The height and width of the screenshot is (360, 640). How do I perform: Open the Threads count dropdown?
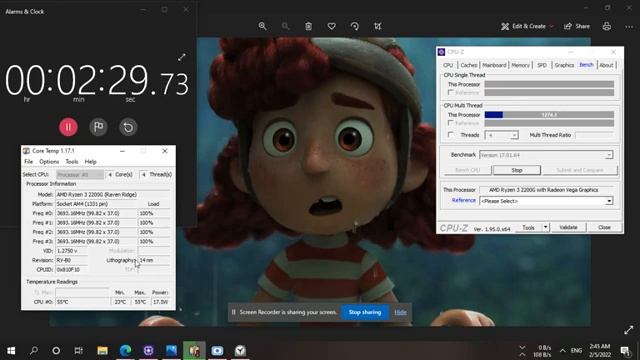pyautogui.click(x=502, y=135)
